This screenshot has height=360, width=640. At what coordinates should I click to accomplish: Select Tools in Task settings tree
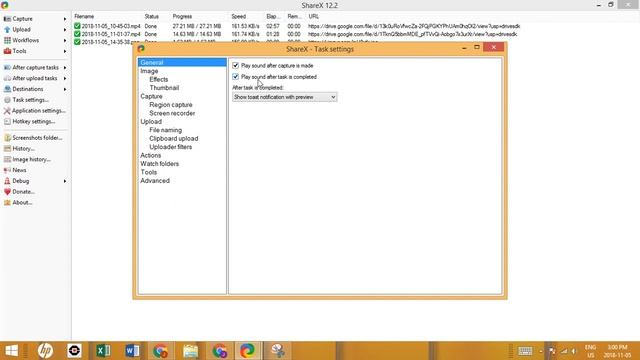[x=149, y=172]
